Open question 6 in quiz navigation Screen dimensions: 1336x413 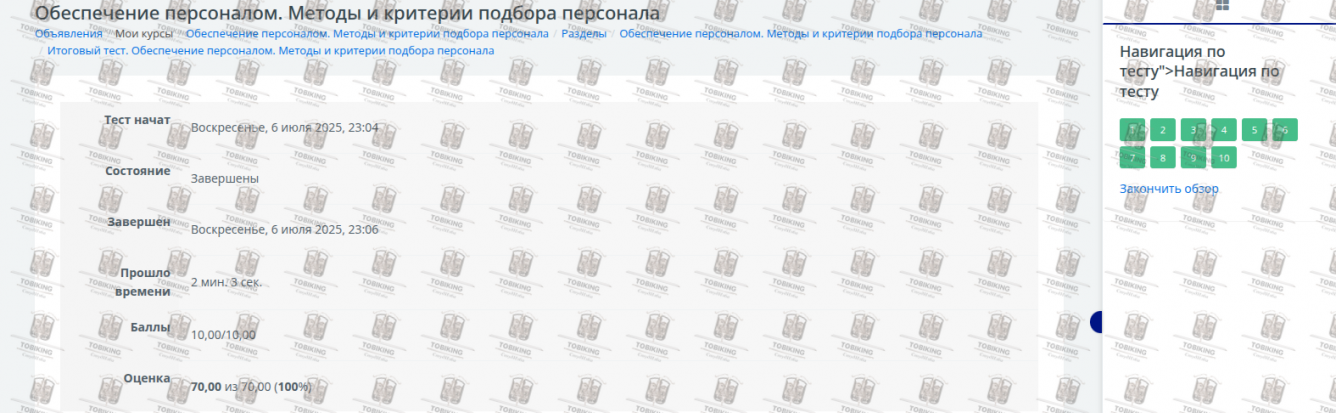pyautogui.click(x=1285, y=130)
